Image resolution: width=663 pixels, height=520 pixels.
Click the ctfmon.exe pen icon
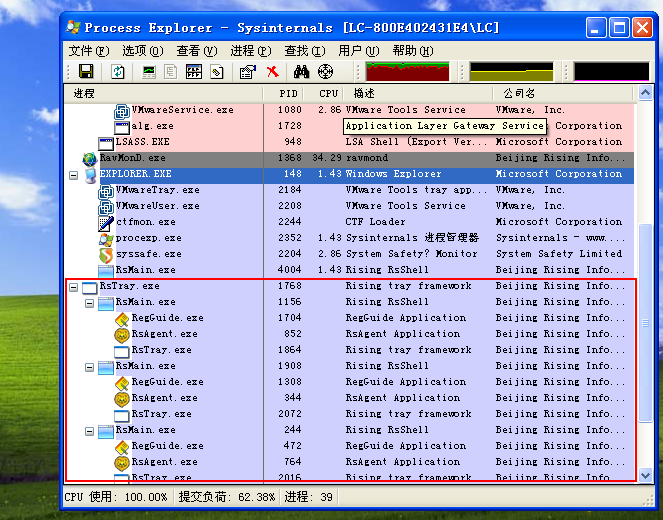click(x=106, y=223)
